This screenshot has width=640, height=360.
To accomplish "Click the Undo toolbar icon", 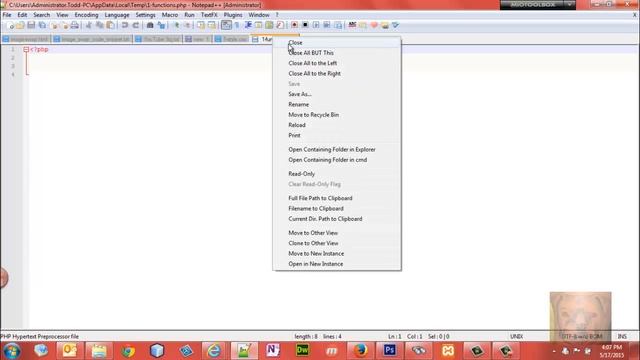I will coord(125,25).
